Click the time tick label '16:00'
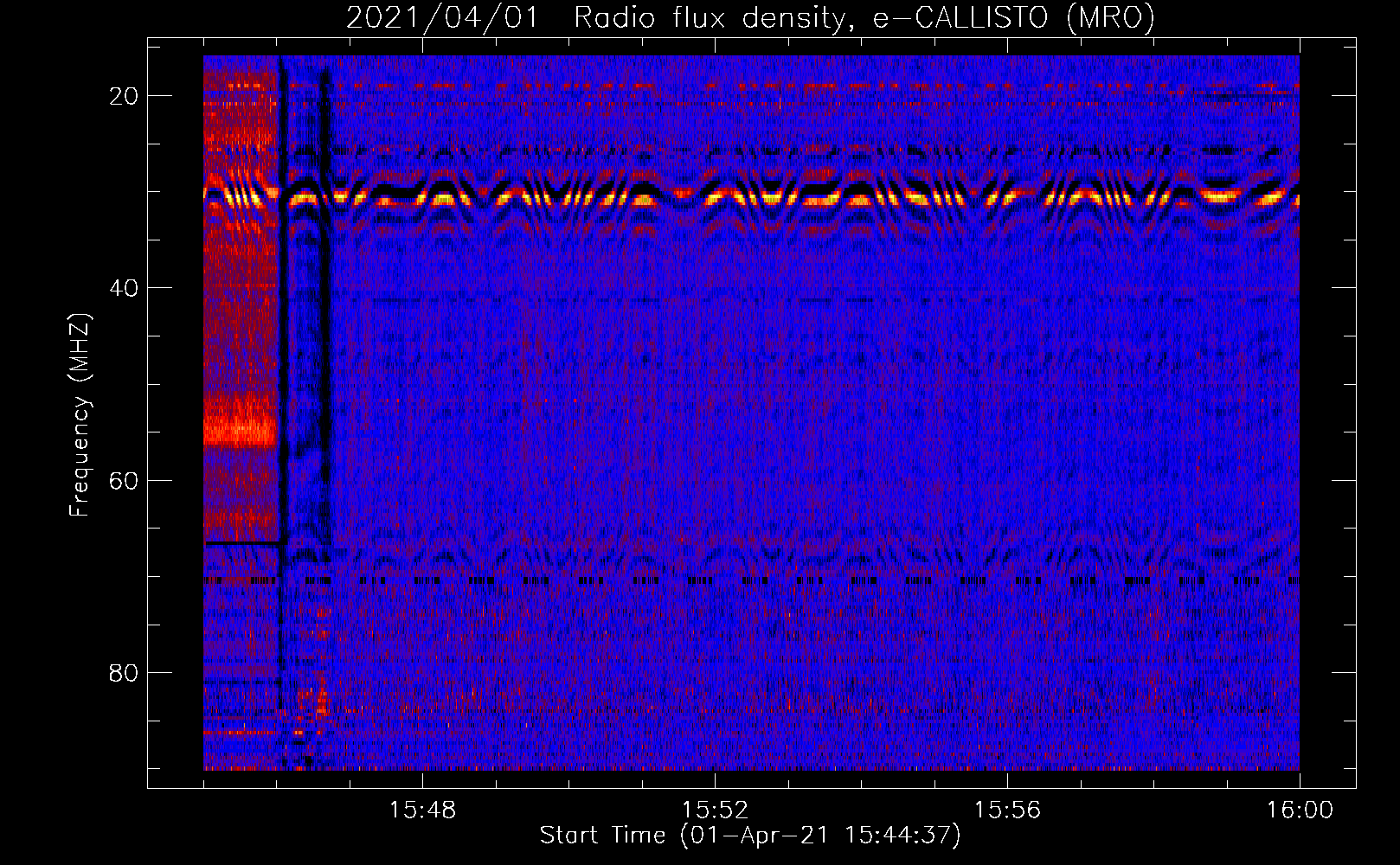 (1300, 811)
